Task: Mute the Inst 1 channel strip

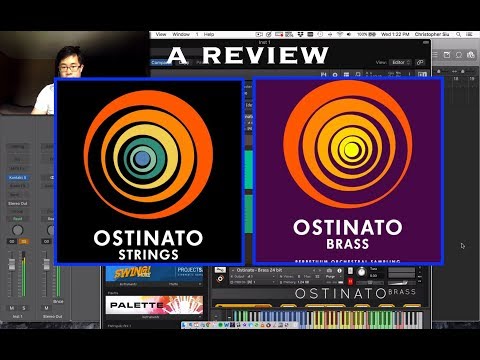Action: coord(12,308)
